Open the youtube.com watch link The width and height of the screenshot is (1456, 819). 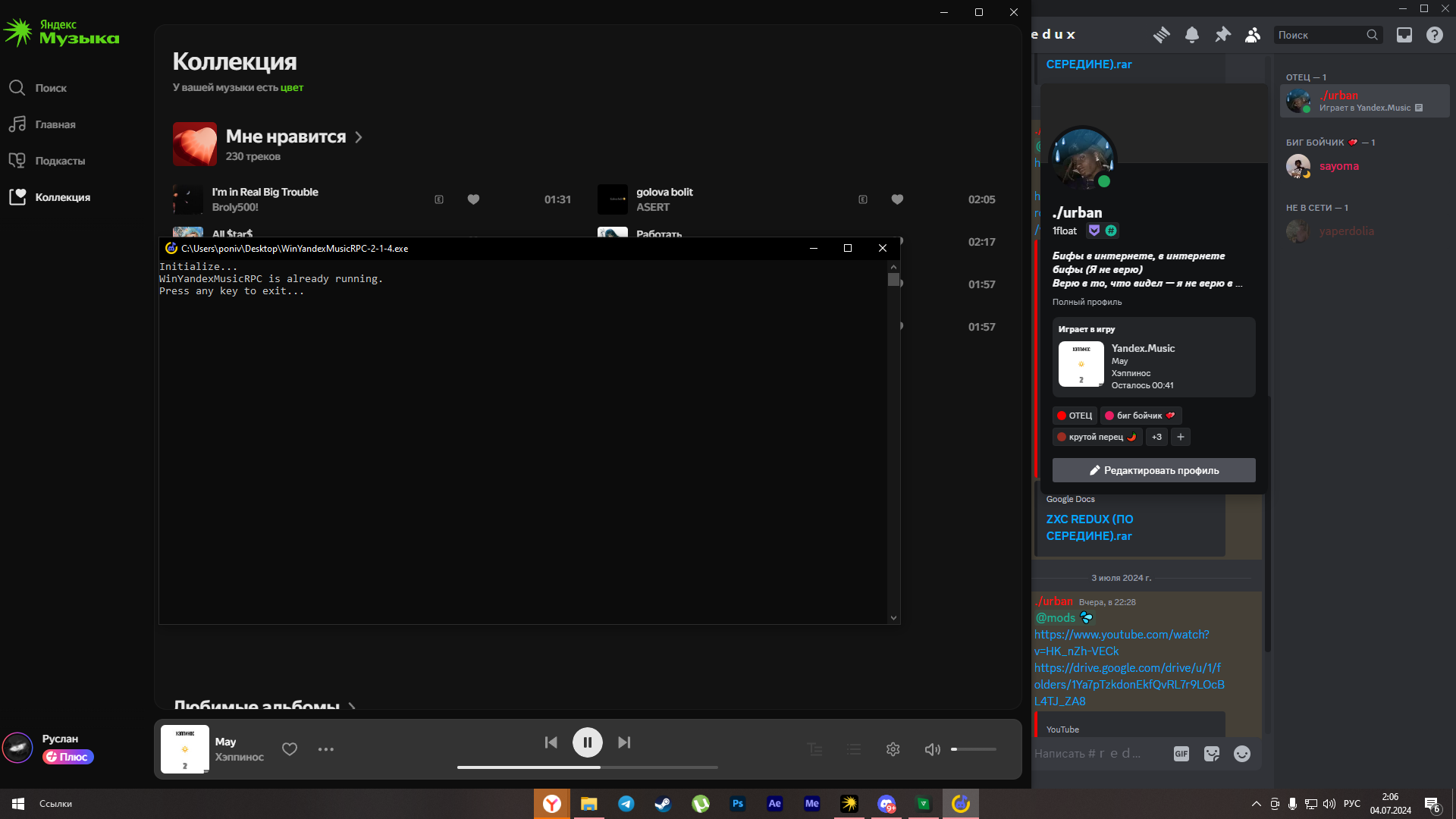pos(1122,643)
